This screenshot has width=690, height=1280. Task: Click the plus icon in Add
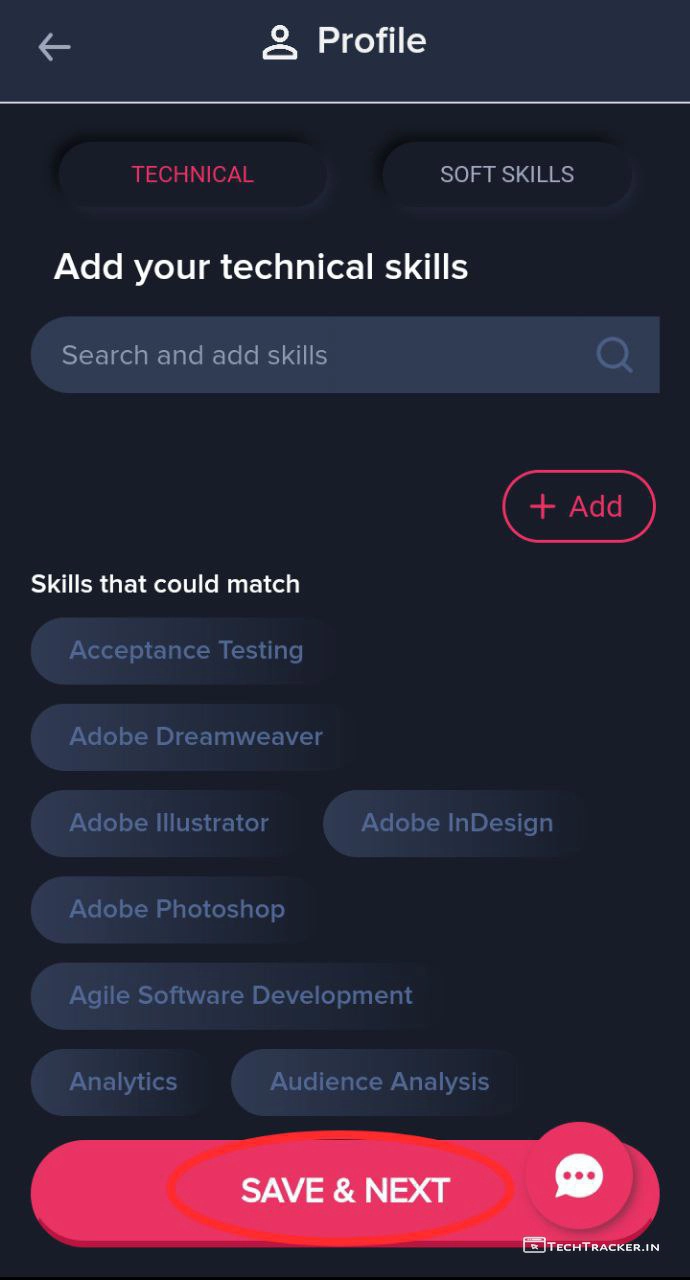tap(542, 506)
